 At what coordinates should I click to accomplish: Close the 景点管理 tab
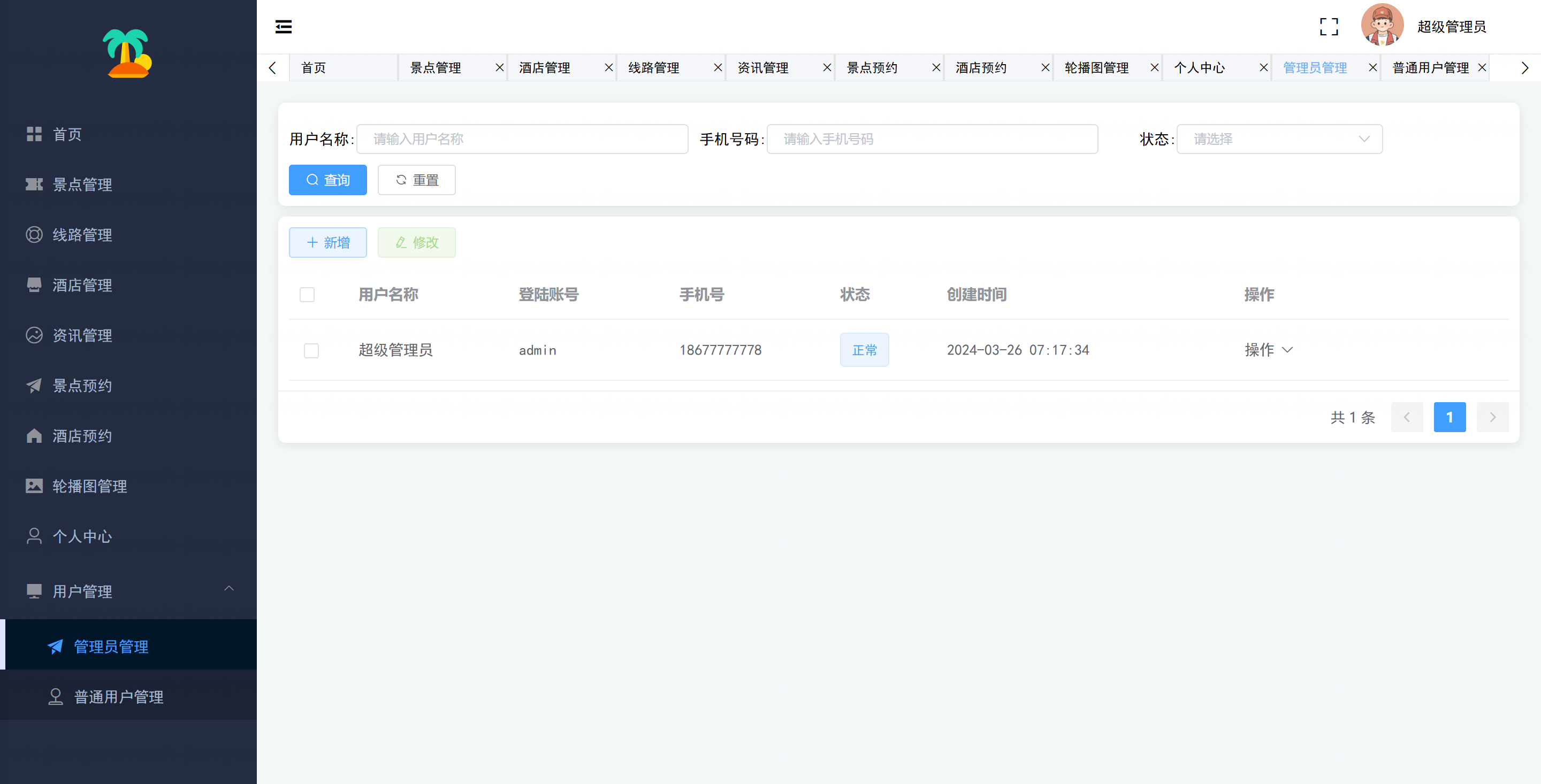click(x=500, y=67)
